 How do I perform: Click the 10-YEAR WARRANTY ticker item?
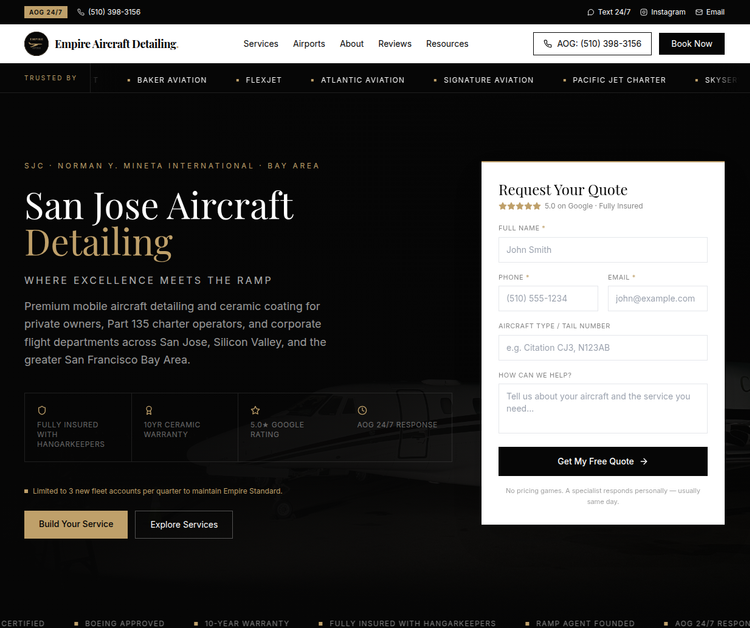(x=247, y=623)
